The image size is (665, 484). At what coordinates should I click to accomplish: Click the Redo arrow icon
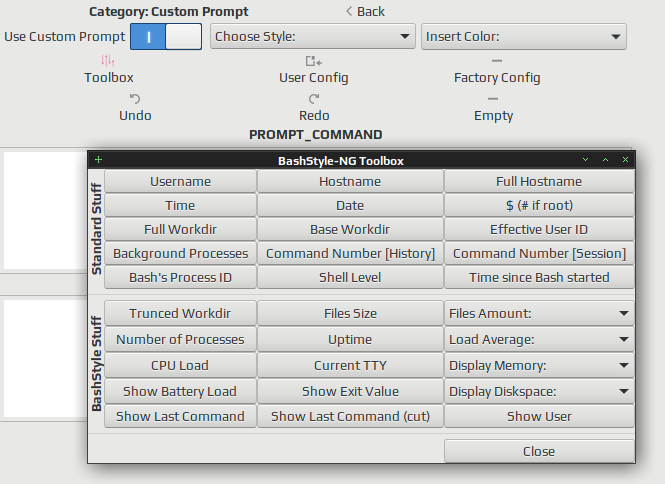(x=314, y=99)
